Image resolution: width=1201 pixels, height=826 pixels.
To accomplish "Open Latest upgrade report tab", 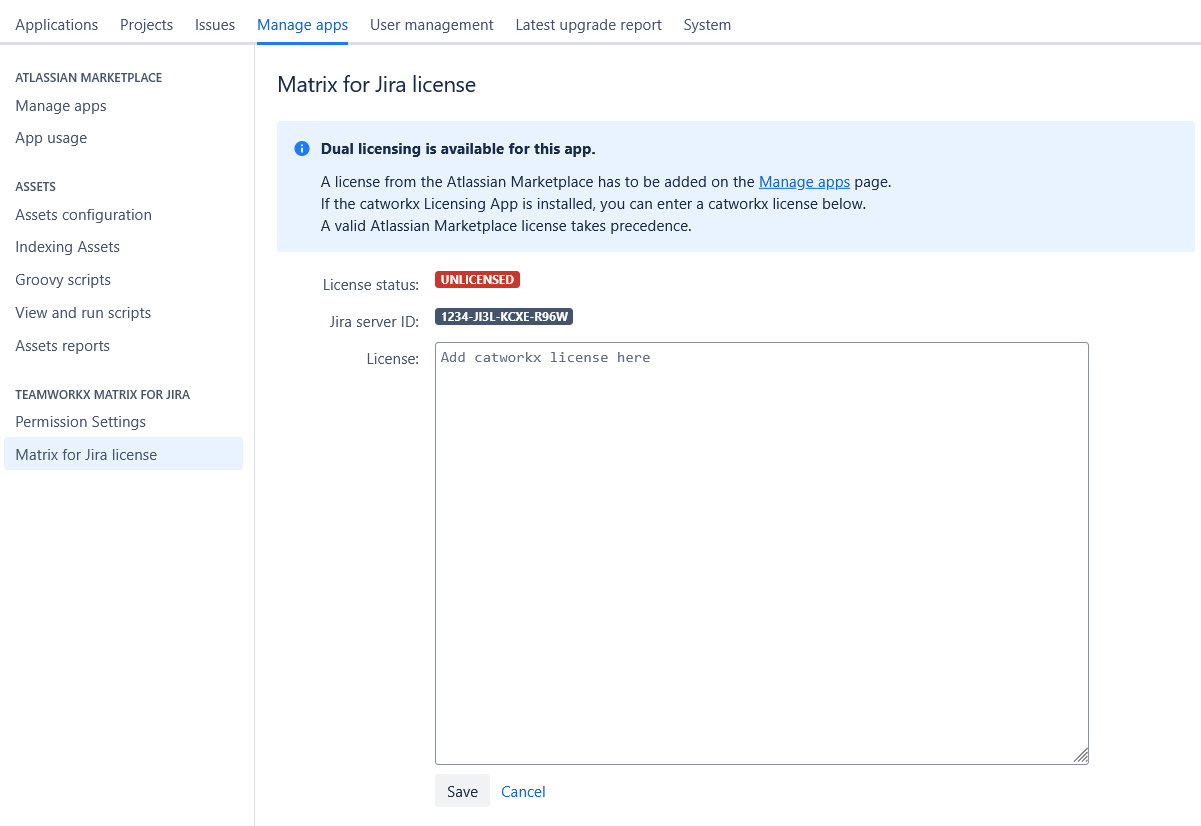I will (588, 25).
